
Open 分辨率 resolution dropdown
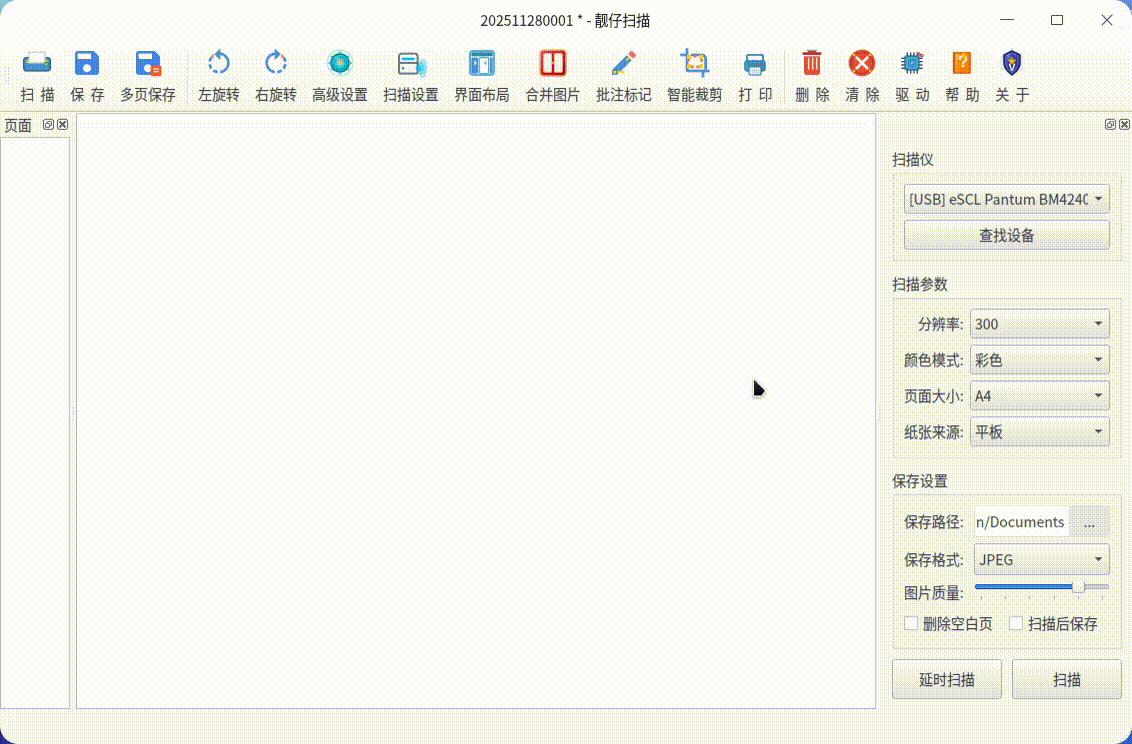1040,324
